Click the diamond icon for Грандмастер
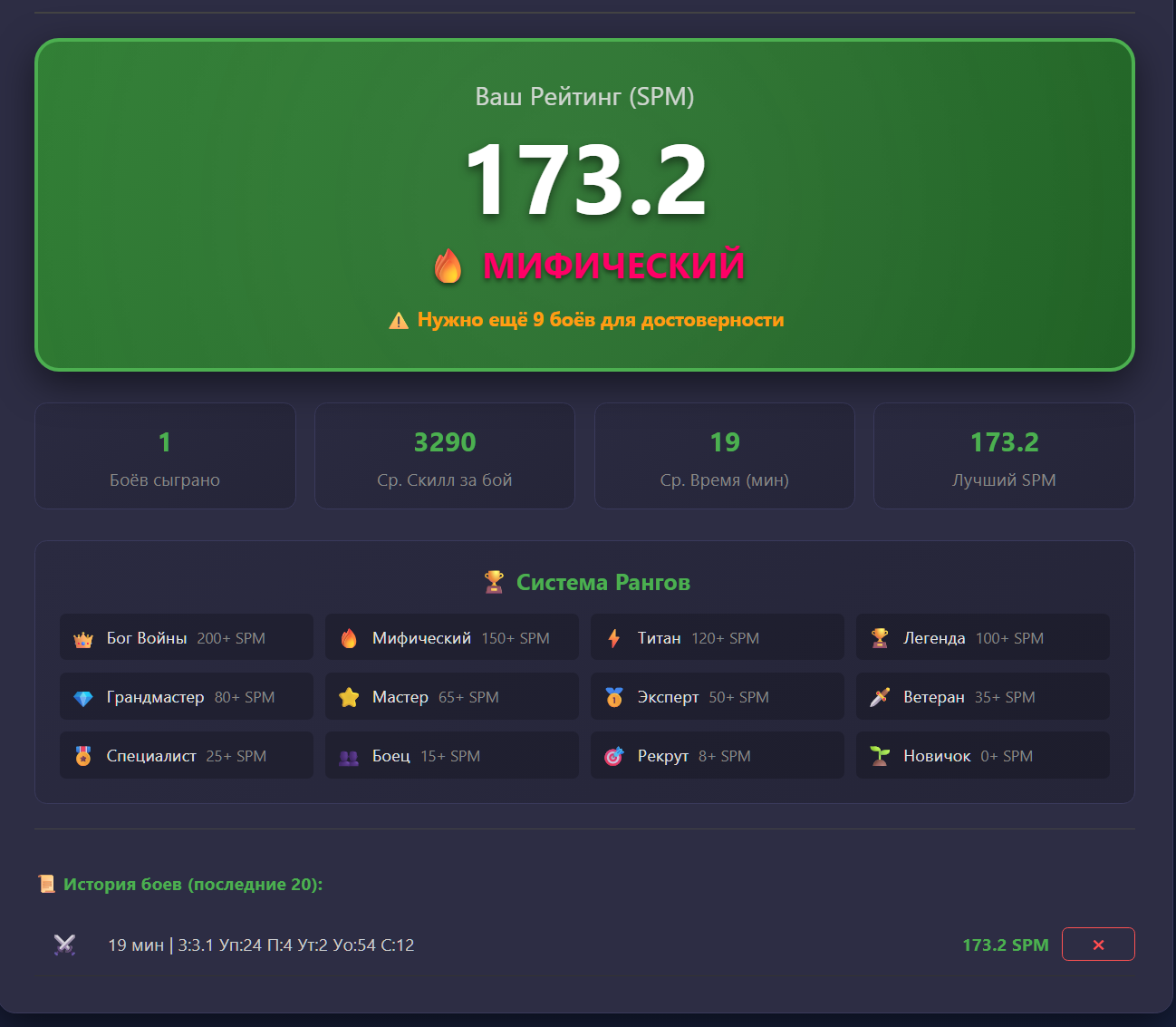The width and height of the screenshot is (1176, 1027). (x=83, y=698)
